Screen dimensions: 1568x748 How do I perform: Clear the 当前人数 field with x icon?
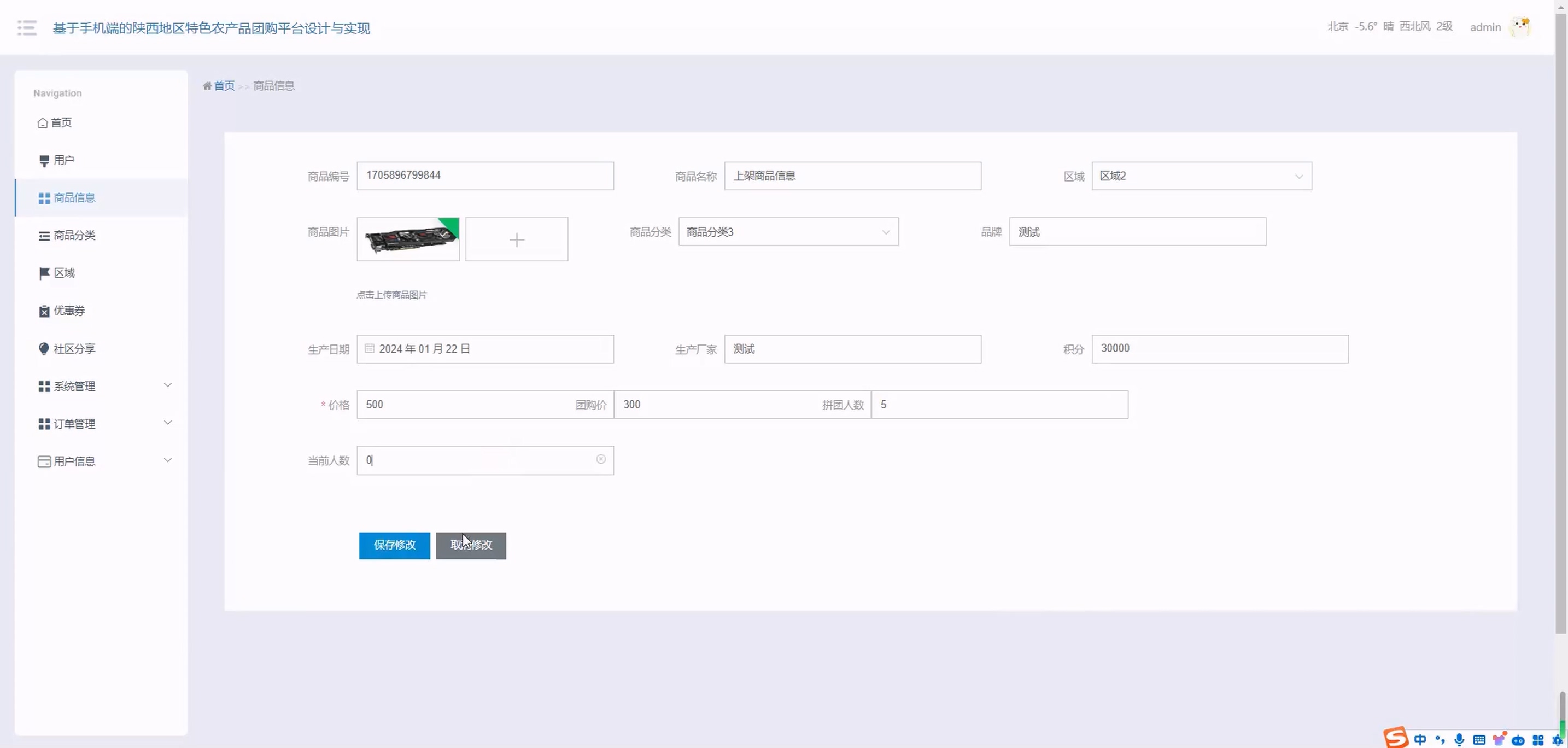601,459
